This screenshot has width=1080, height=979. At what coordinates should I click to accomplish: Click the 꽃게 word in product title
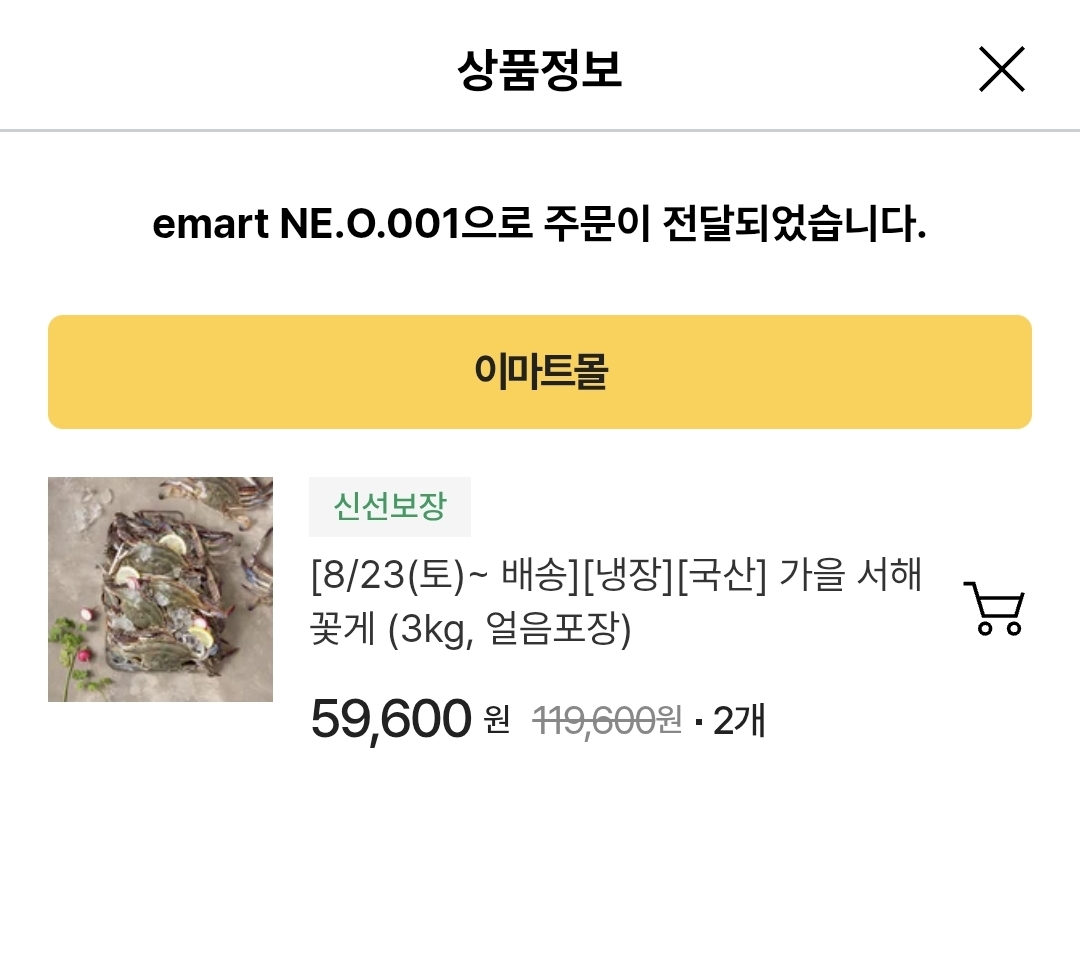342,631
